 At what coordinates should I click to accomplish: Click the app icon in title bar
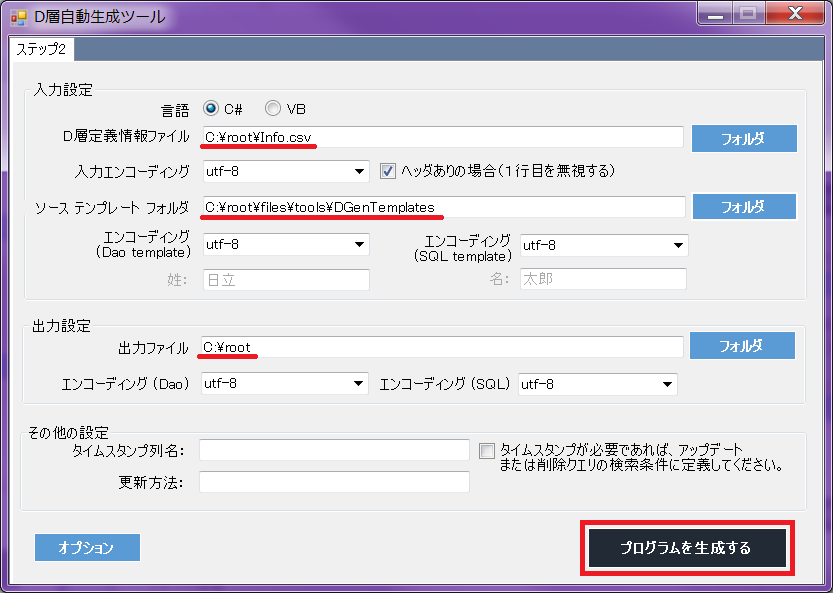(18, 17)
